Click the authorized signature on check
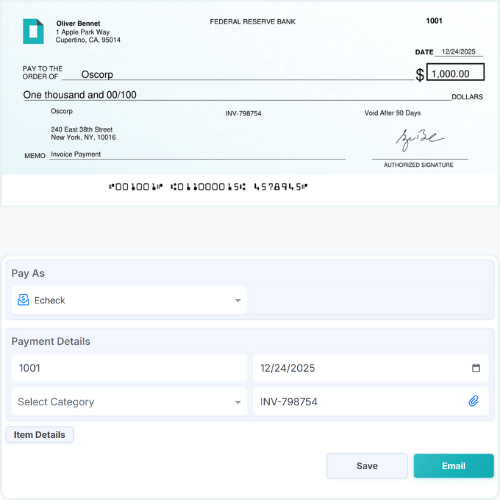500x500 pixels. 420,140
